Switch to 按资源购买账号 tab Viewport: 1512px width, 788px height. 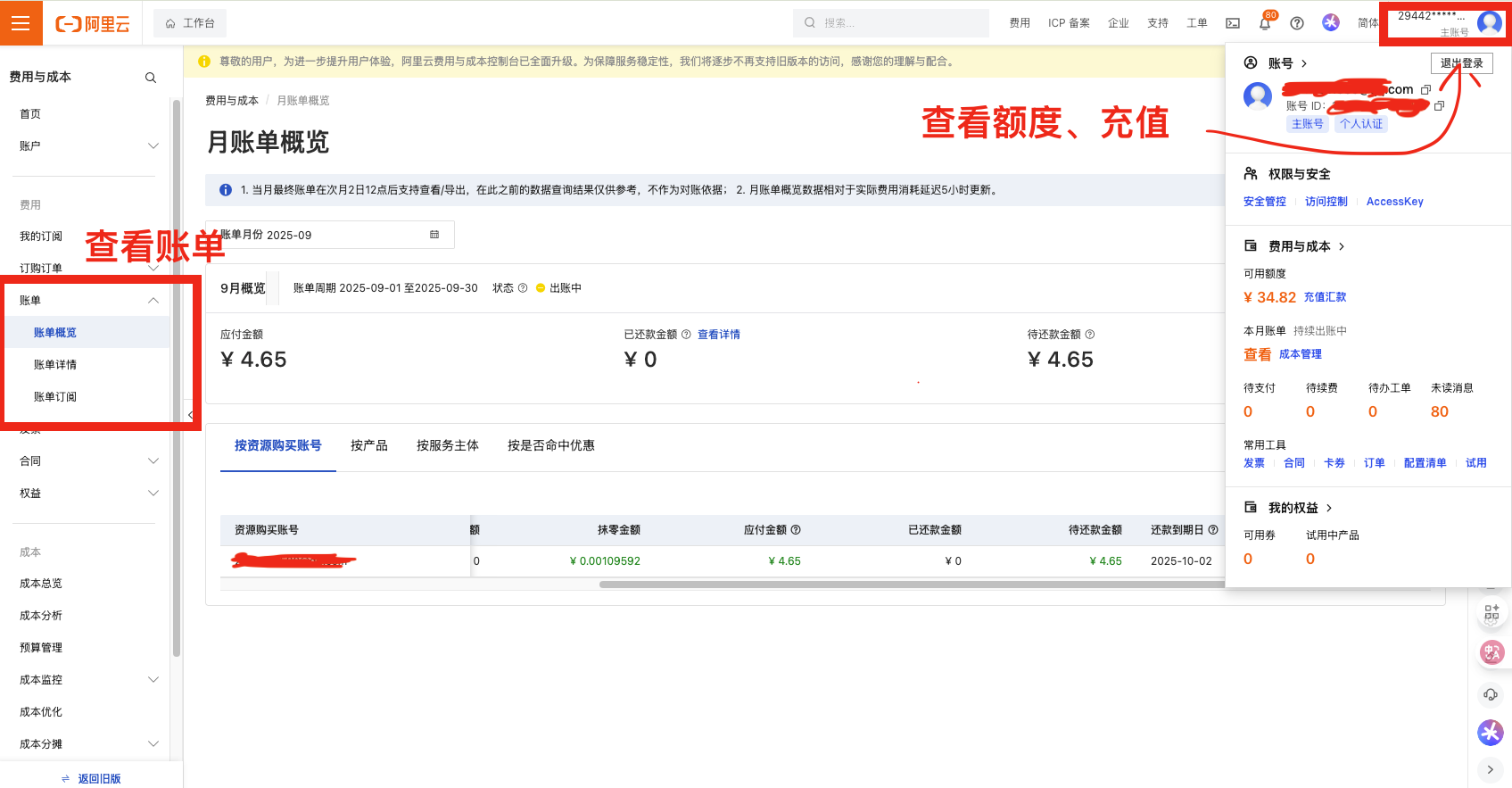tap(278, 445)
